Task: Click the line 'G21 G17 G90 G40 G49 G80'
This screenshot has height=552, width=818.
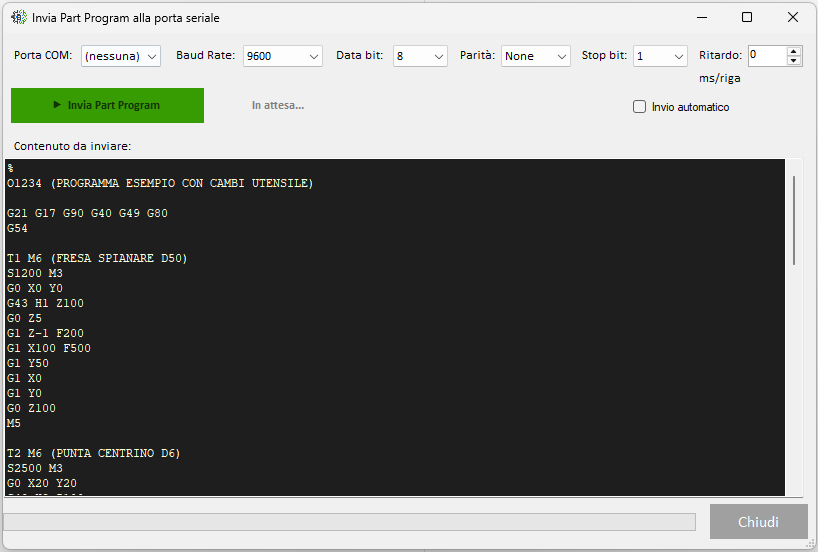Action: coord(87,213)
